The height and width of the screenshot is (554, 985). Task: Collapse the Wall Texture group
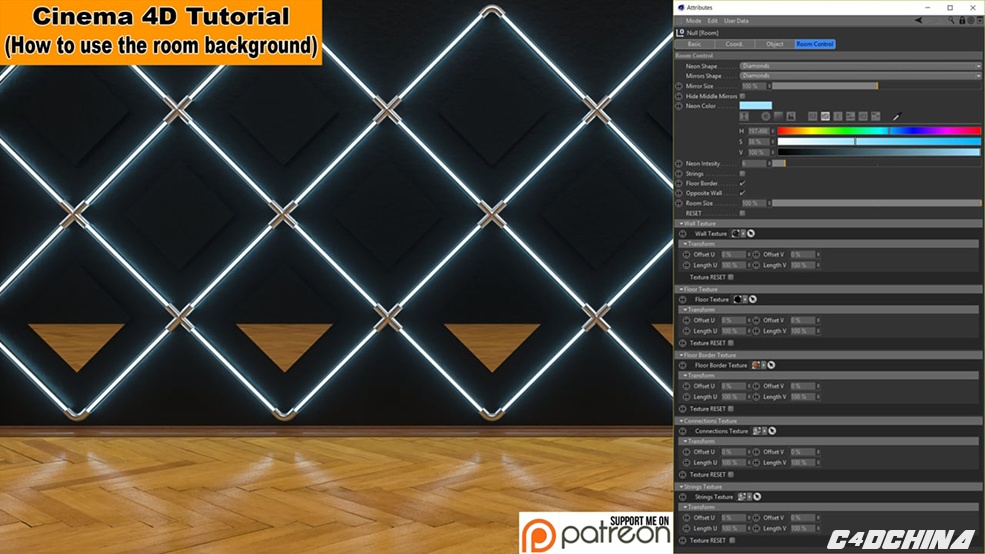point(681,224)
